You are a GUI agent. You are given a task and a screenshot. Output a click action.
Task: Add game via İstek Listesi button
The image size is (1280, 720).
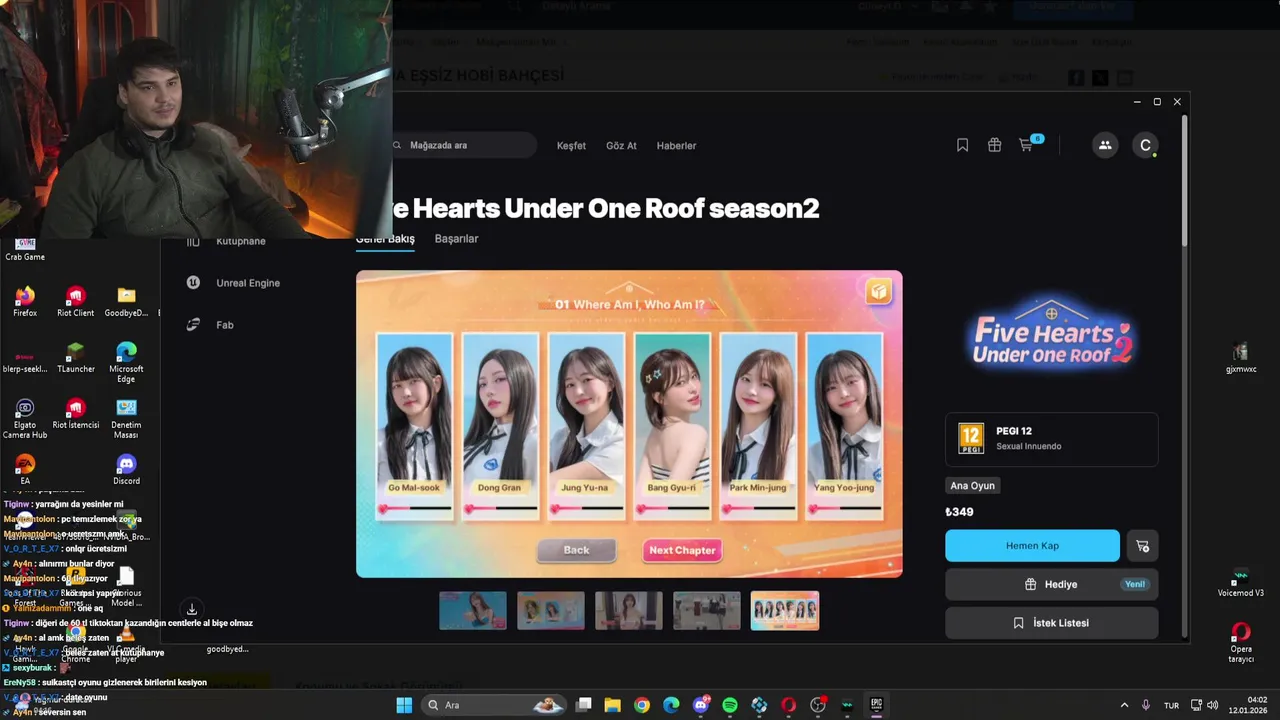1051,623
